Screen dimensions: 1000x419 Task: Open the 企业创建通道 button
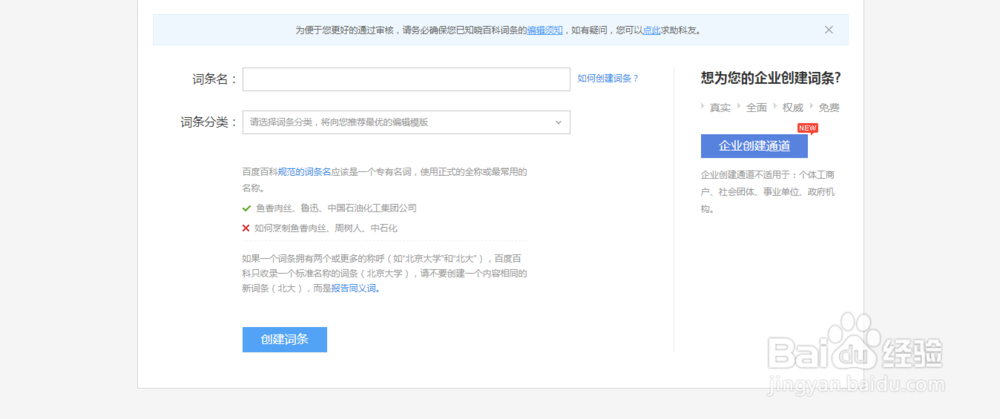coord(754,146)
